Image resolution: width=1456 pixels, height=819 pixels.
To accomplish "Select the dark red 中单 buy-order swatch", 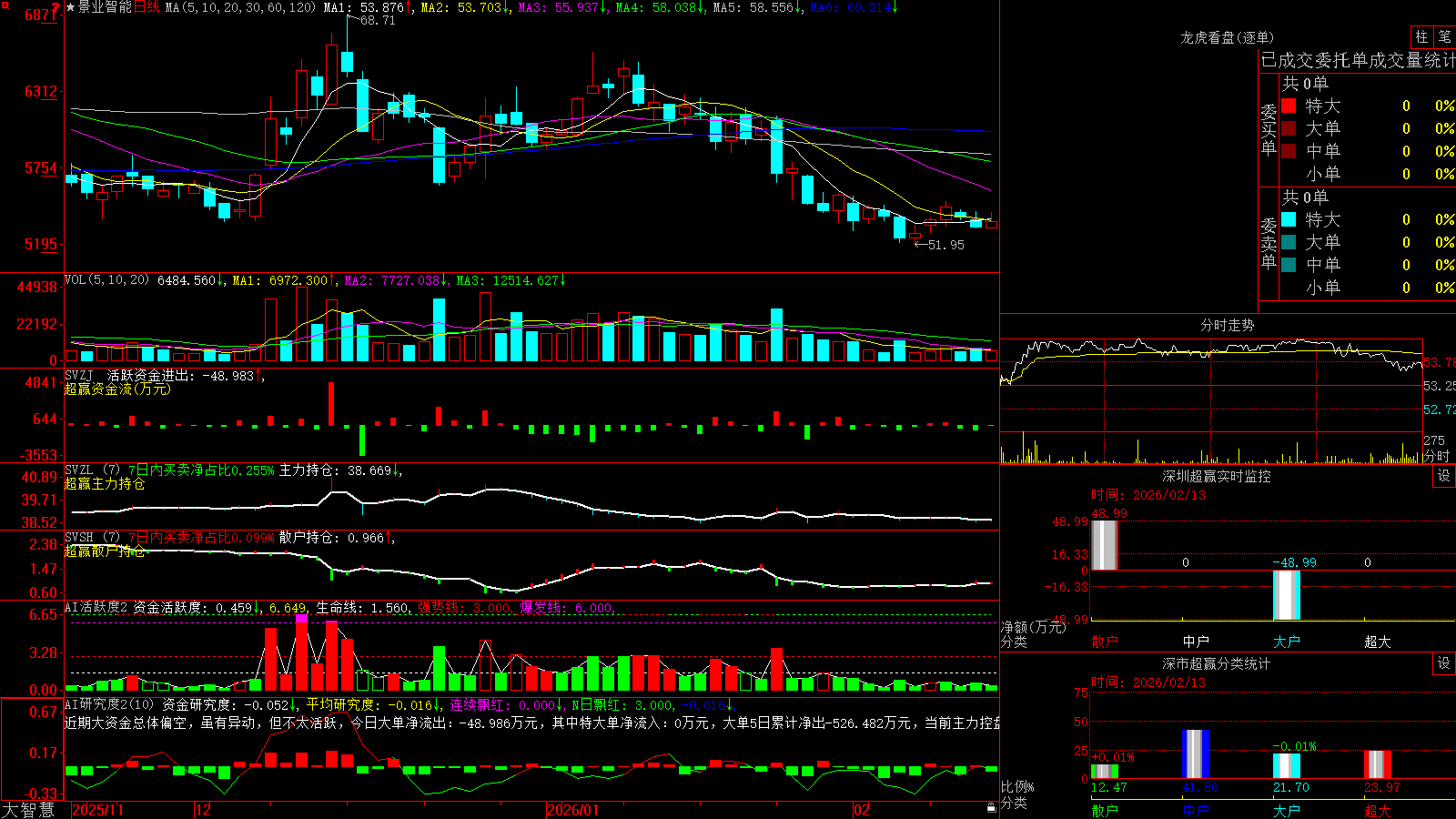I will pyautogui.click(x=1289, y=151).
